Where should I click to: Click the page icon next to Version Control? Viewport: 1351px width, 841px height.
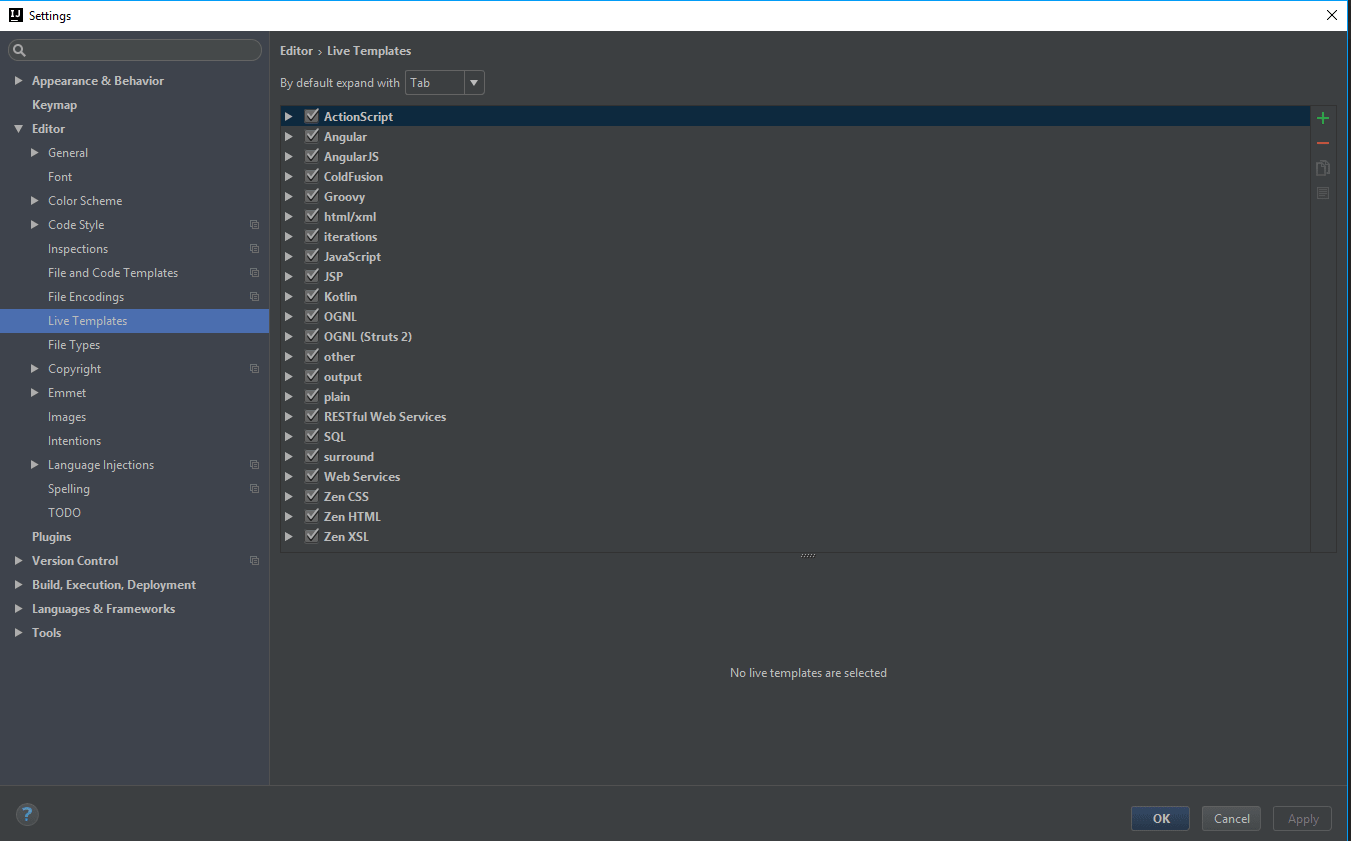[x=254, y=560]
